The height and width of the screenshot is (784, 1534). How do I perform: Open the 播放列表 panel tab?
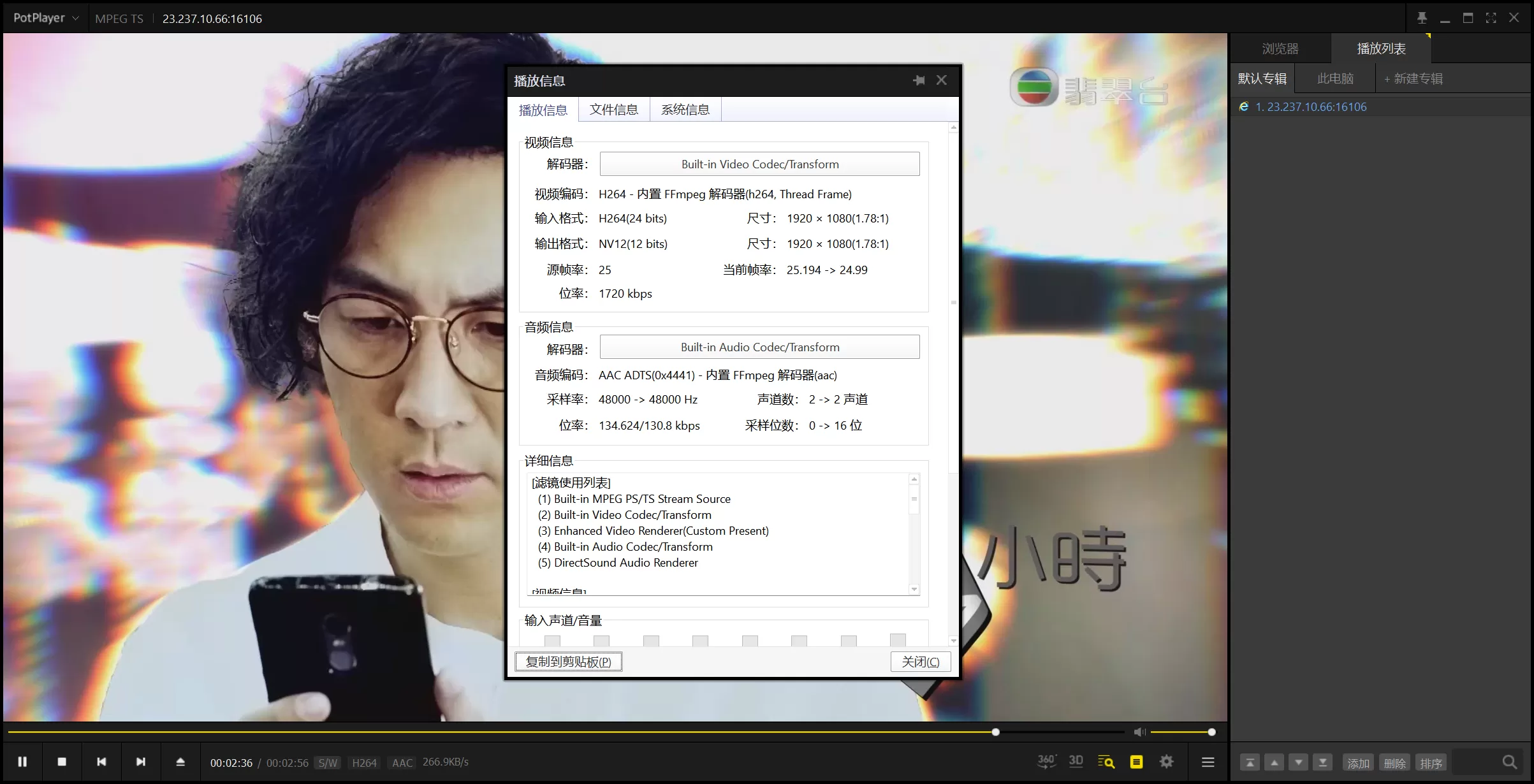point(1382,48)
